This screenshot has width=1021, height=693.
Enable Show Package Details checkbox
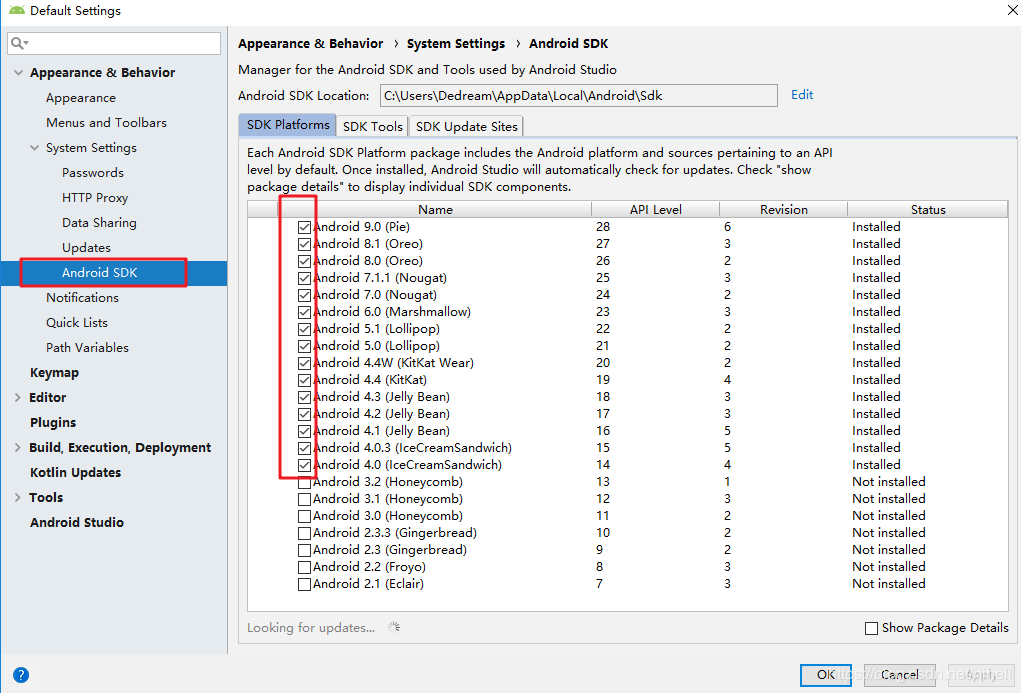coord(871,629)
